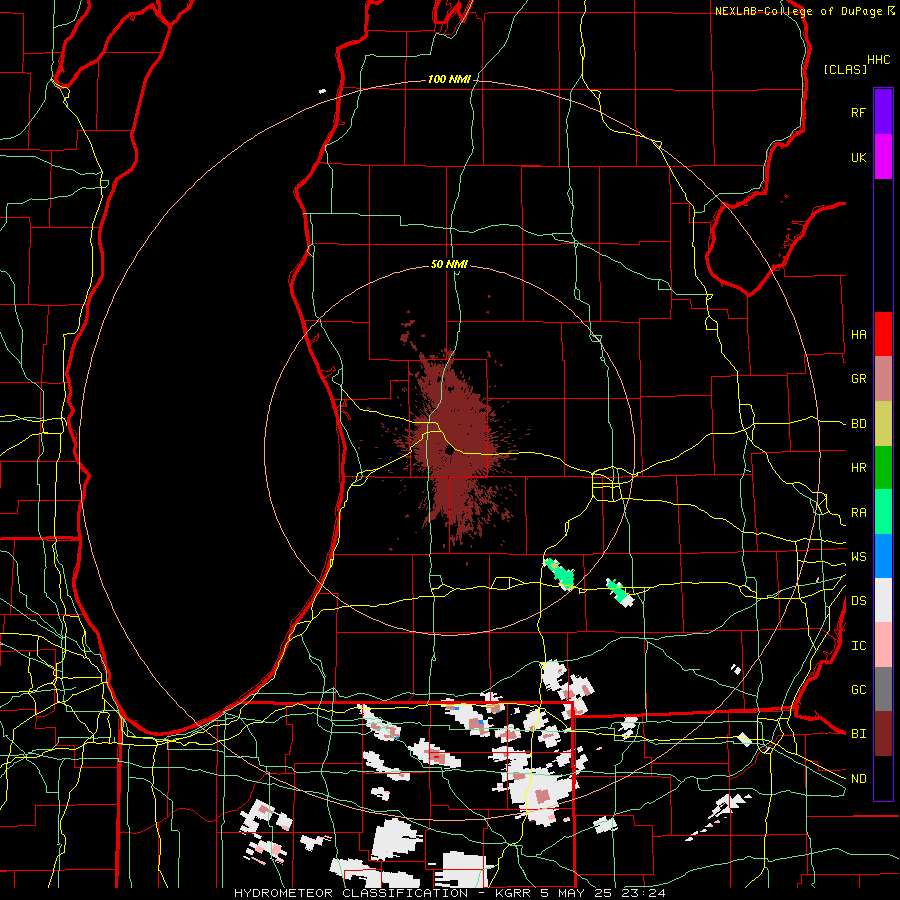Screen dimensions: 900x900
Task: Click the radar site center dot
Action: pyautogui.click(x=449, y=451)
